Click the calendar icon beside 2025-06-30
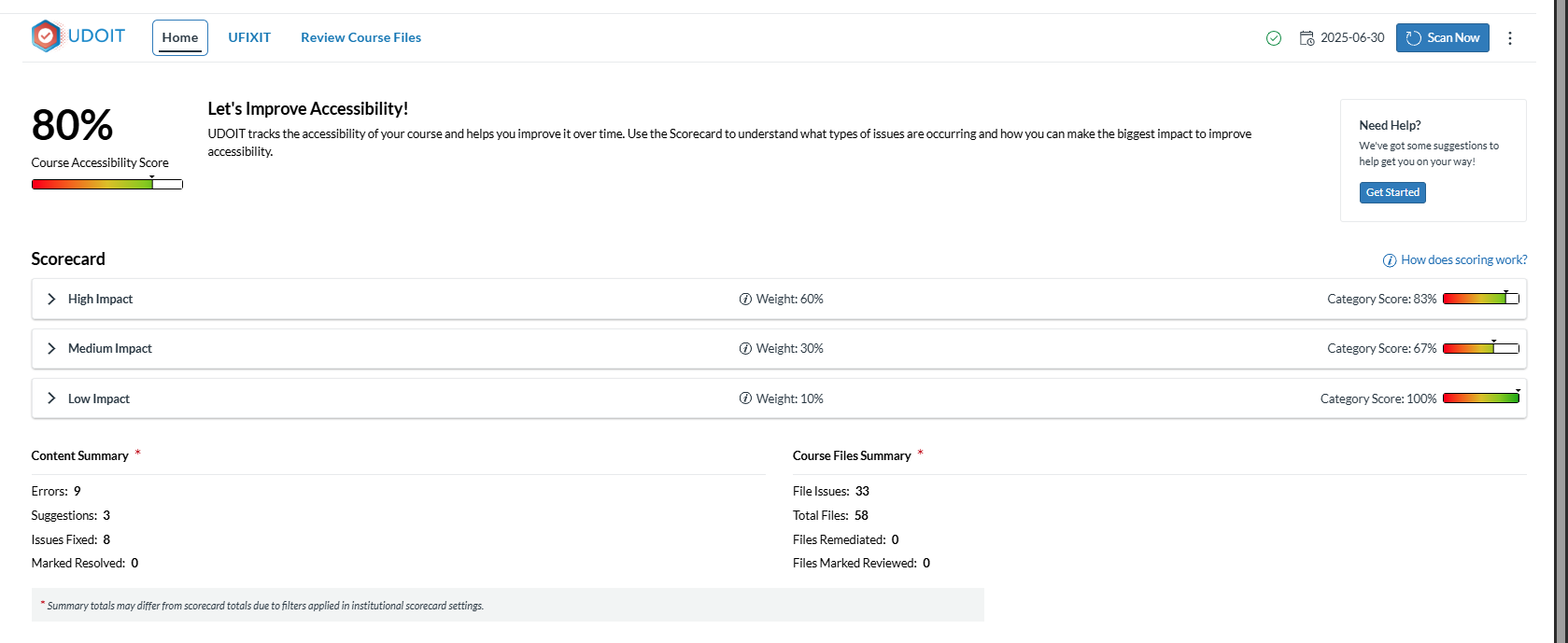This screenshot has width=1568, height=643. 1307,38
